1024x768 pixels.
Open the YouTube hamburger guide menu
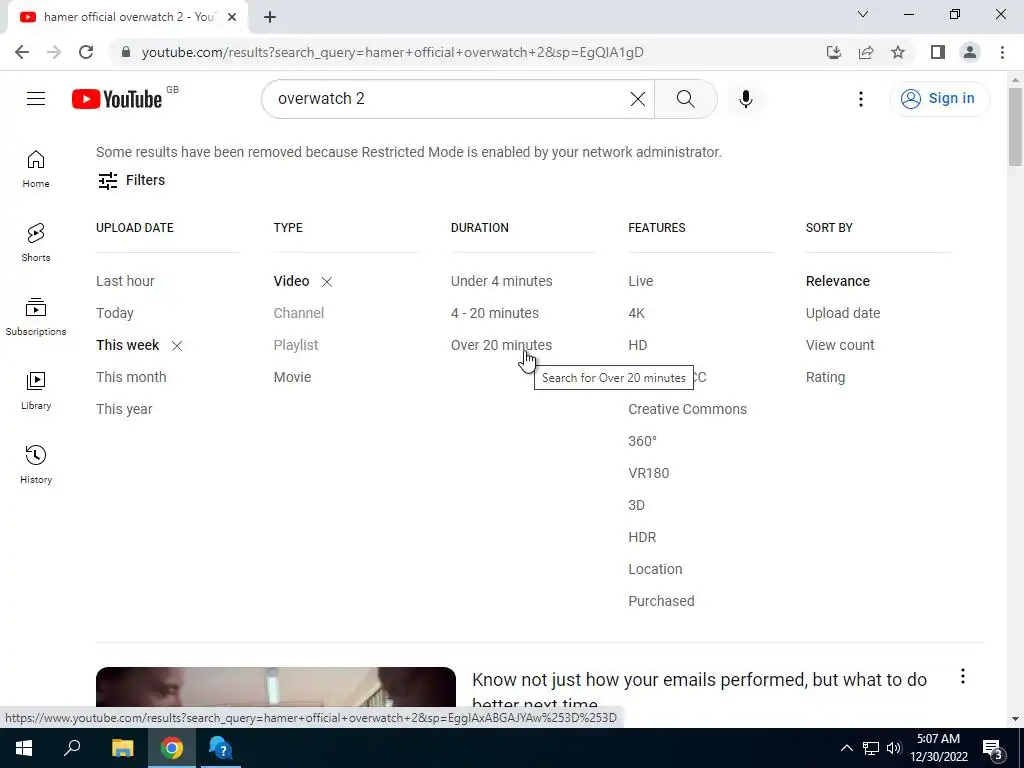(36, 99)
